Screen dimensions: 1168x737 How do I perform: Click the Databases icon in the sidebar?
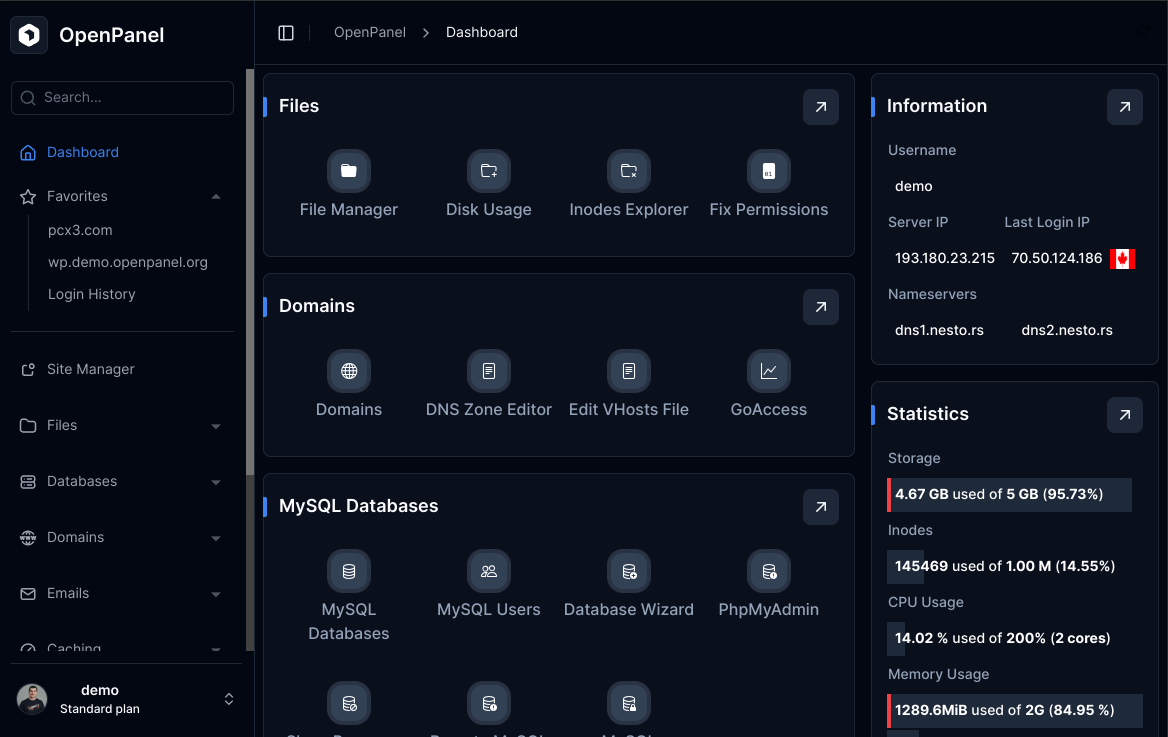28,482
